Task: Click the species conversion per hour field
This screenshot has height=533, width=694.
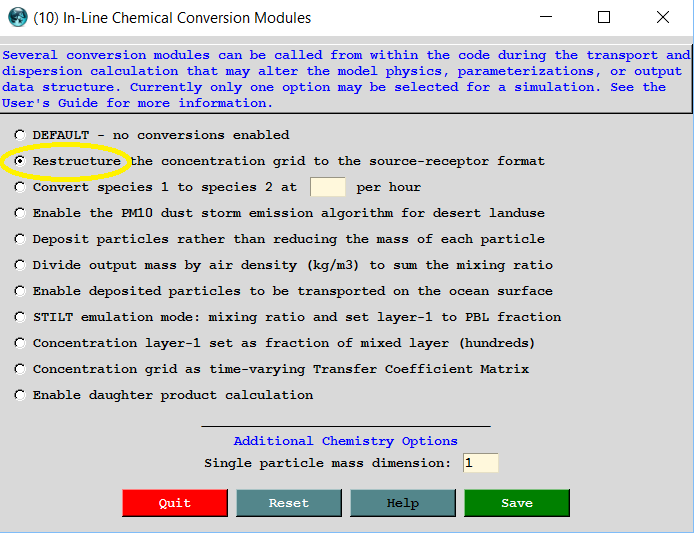Action: click(x=327, y=187)
